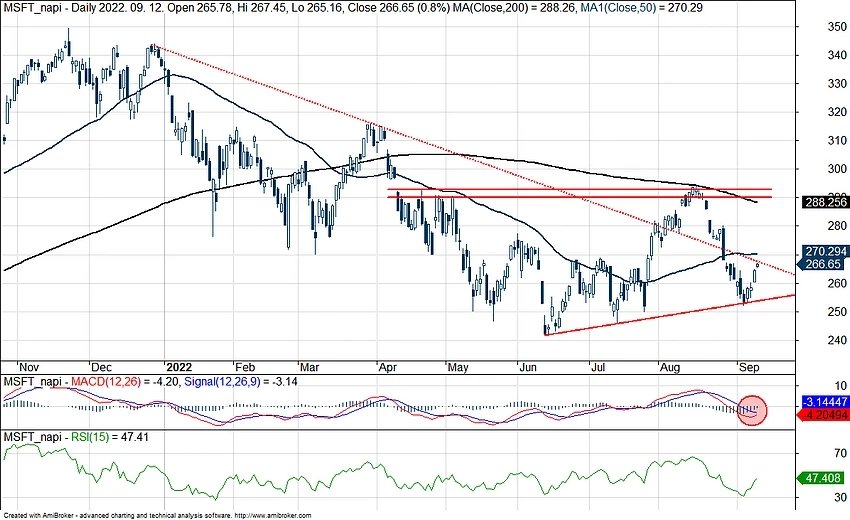Click the 330 price axis label
The width and height of the screenshot is (850, 520).
point(836,84)
